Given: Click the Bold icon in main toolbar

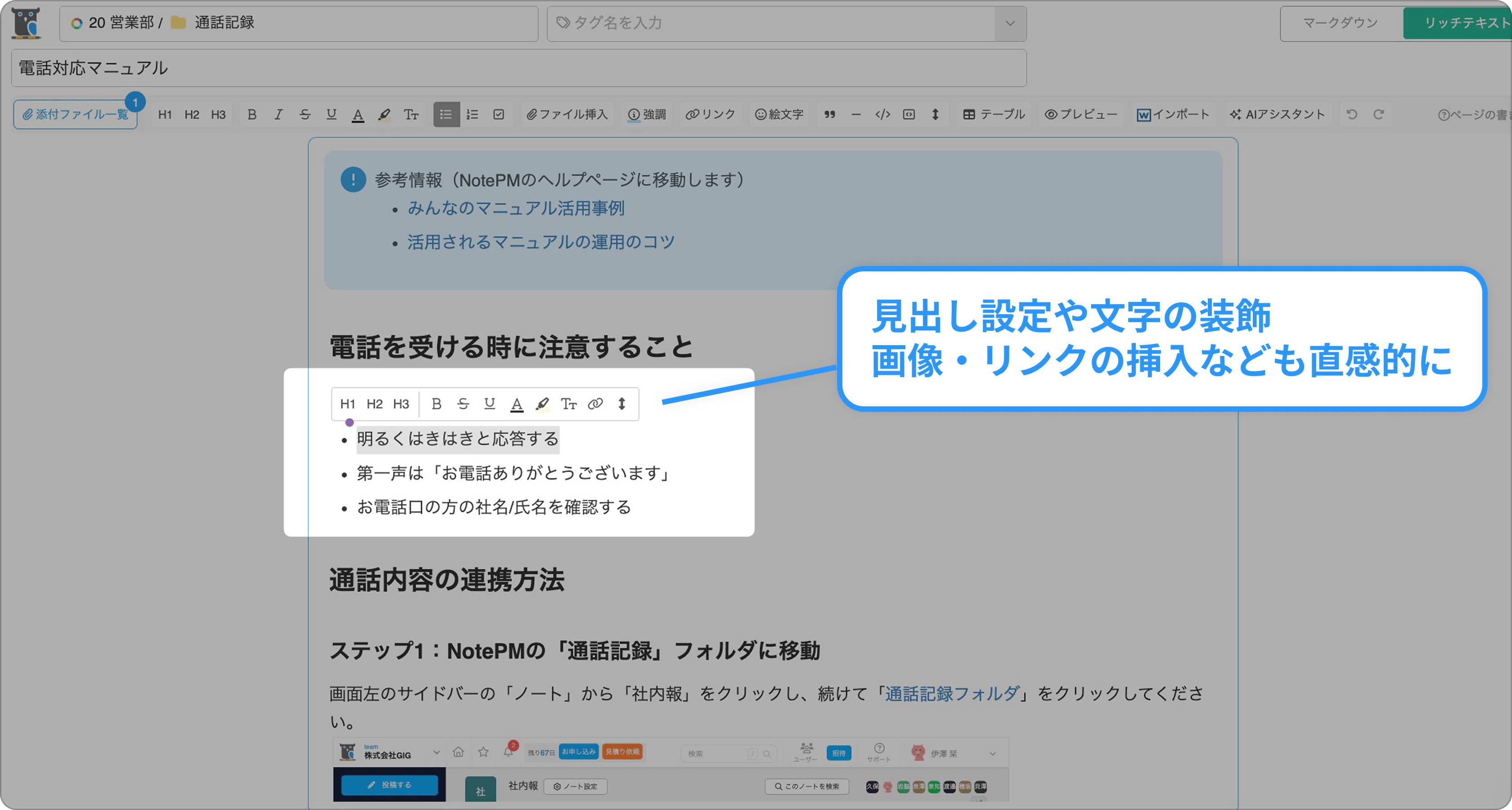Looking at the screenshot, I should tap(252, 114).
